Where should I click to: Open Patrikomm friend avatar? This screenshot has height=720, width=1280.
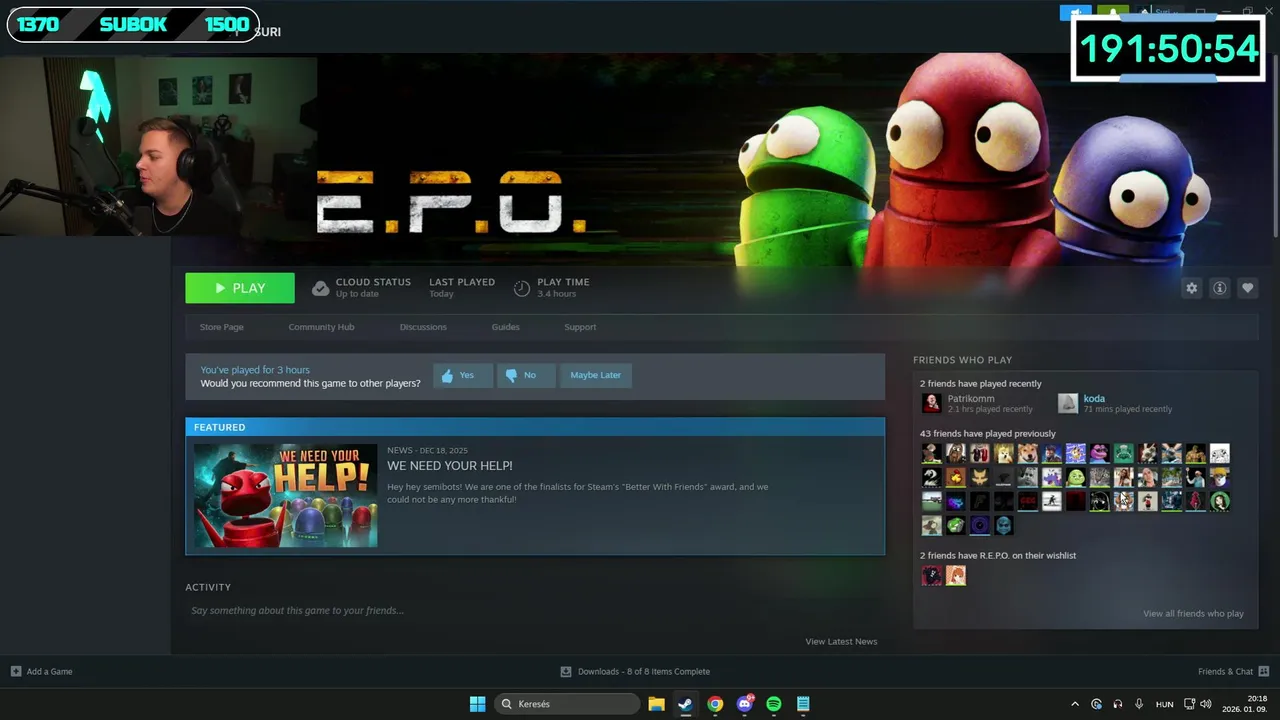[x=931, y=403]
